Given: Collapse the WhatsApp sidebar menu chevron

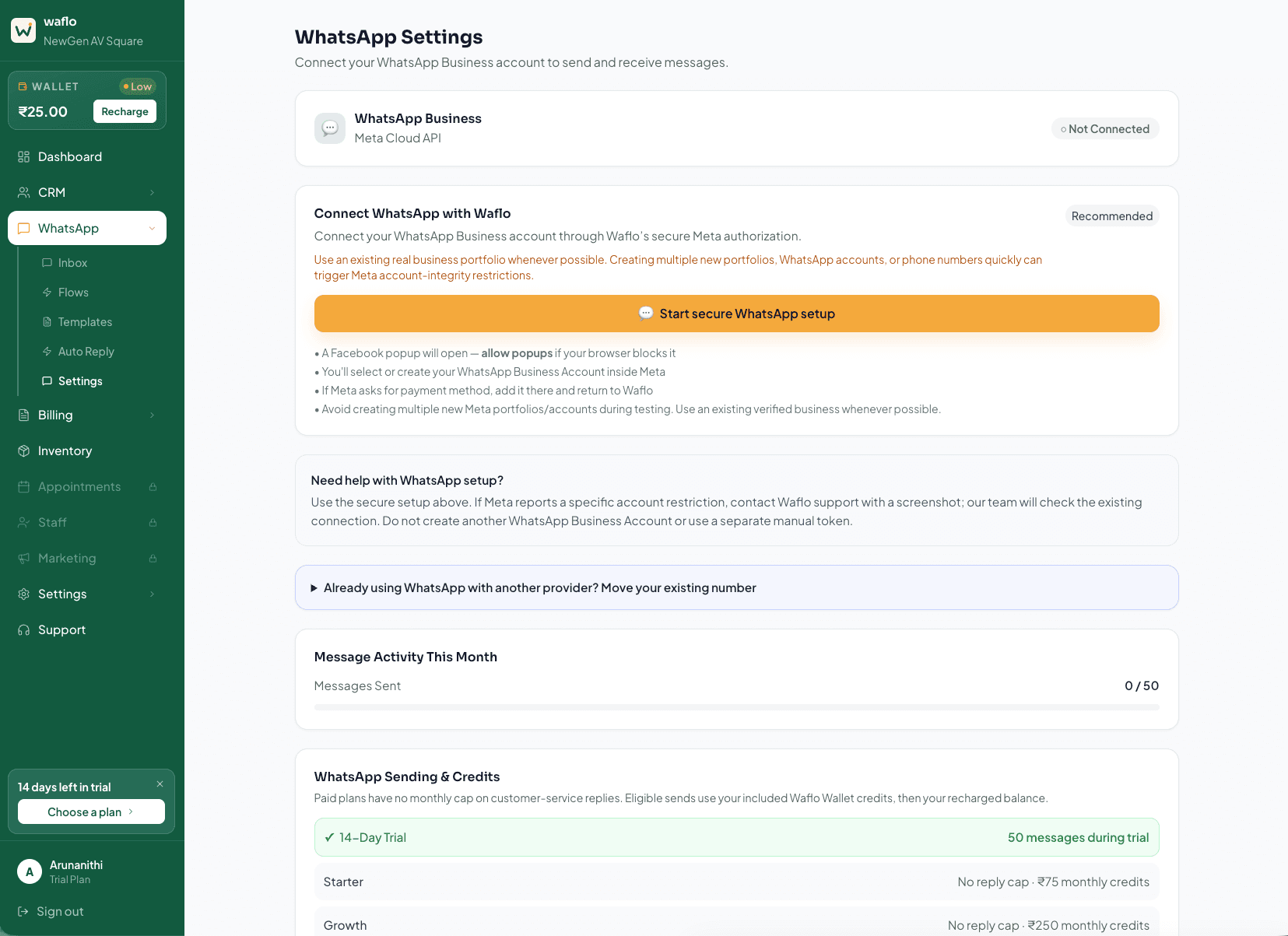Looking at the screenshot, I should pos(152,228).
